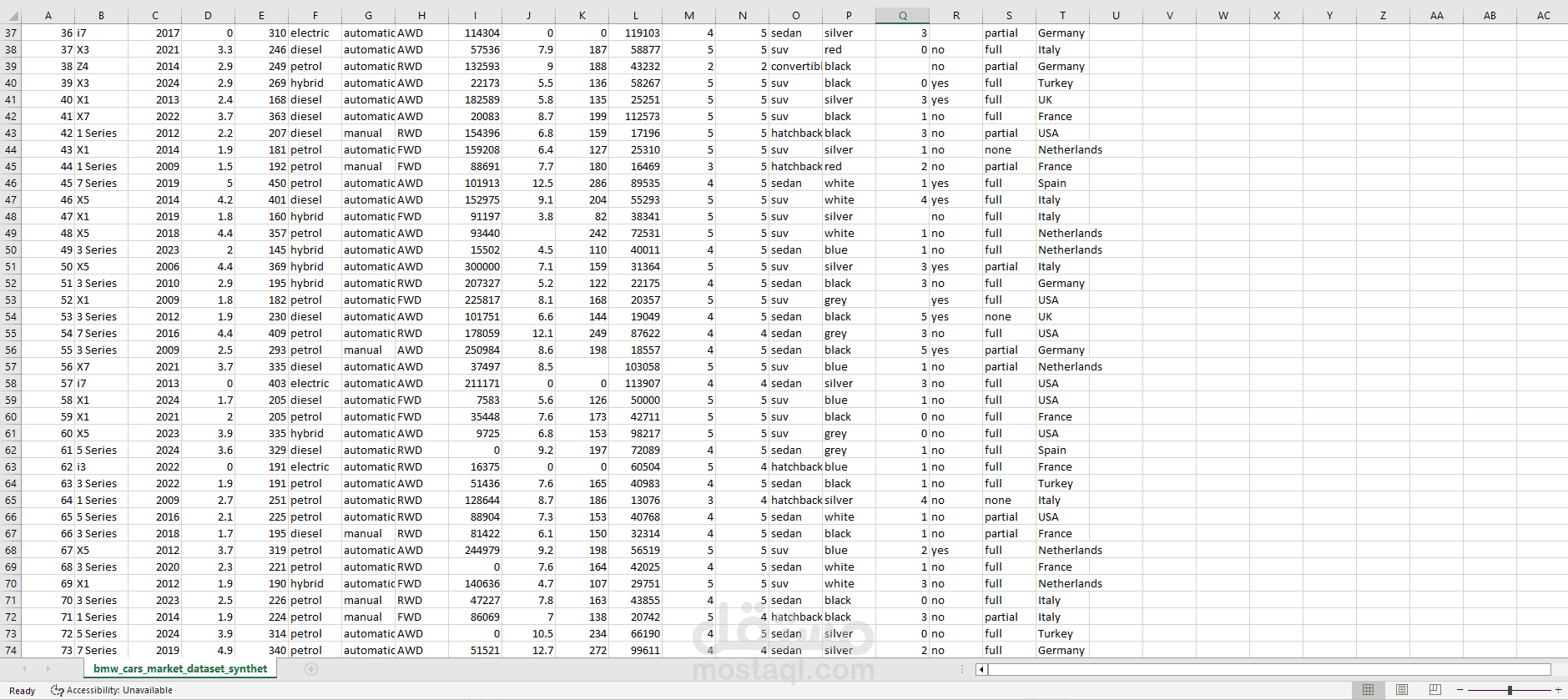Viewport: 1568px width, 700px height.
Task: Click '5 Series' model cell in row 62
Action: (x=102, y=451)
